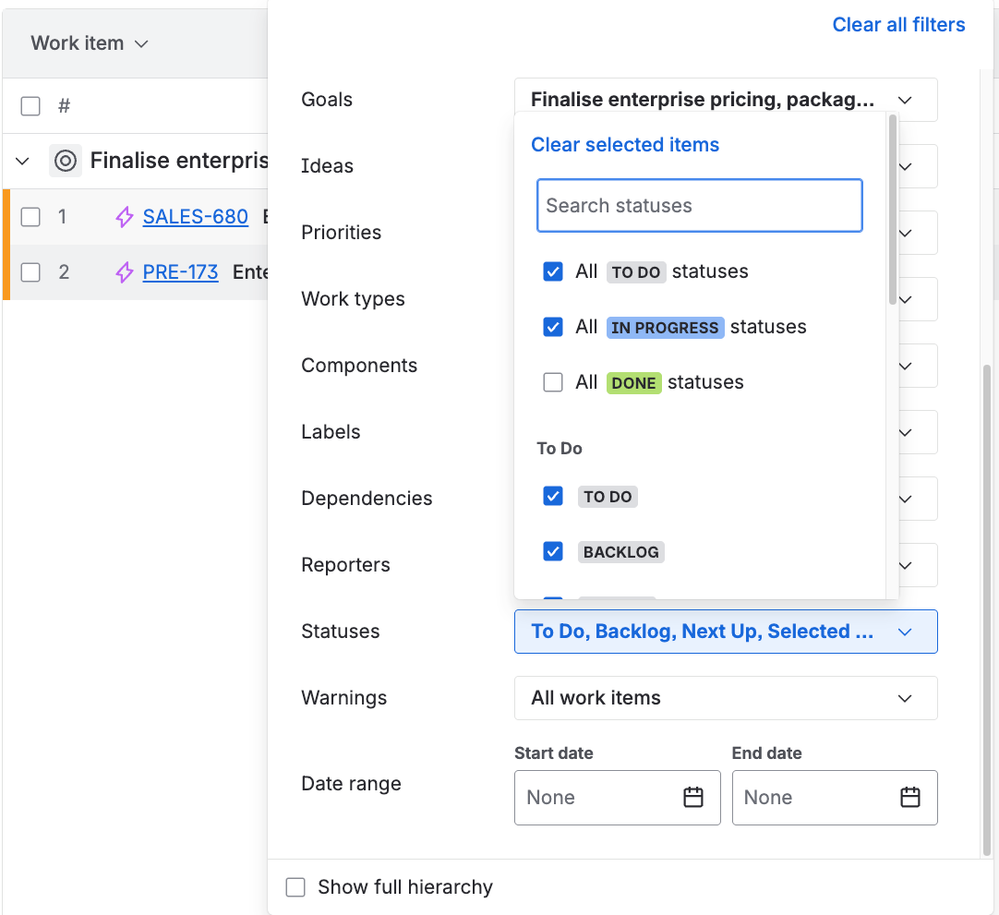Image resolution: width=999 pixels, height=915 pixels.
Task: Check the All DONE statuses checkbox
Action: click(553, 382)
